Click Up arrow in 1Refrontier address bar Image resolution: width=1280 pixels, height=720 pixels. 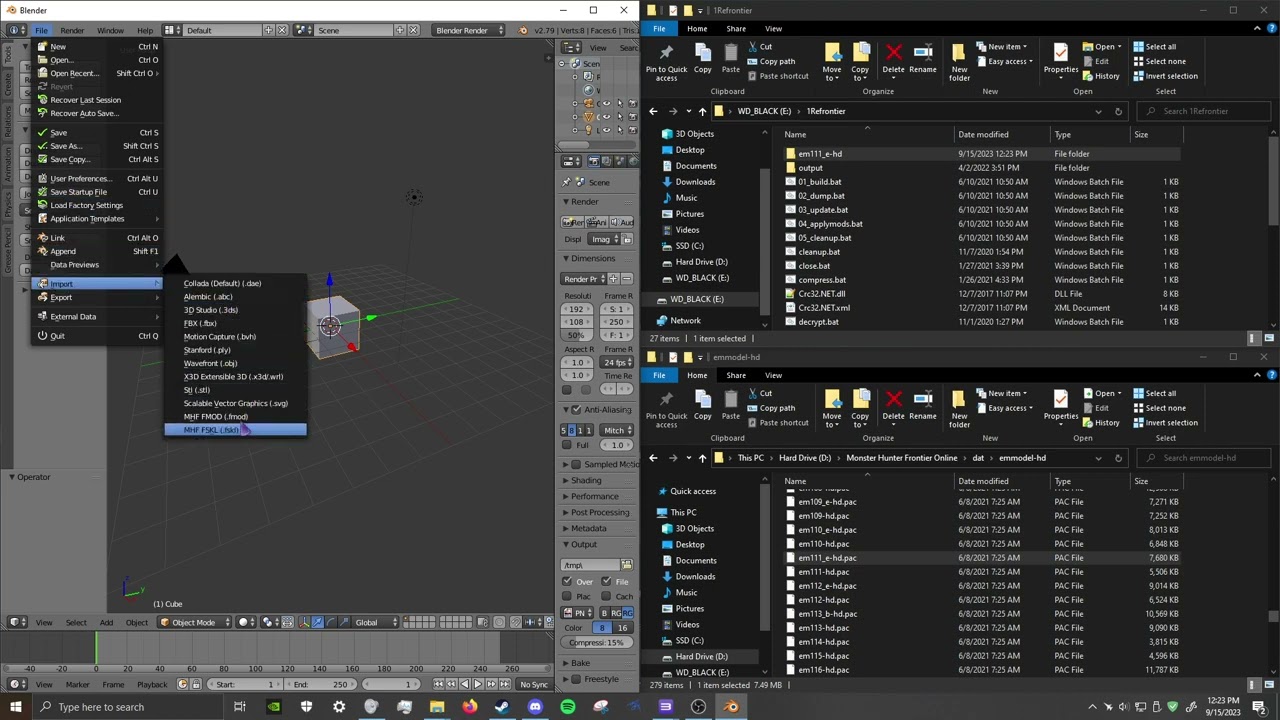point(702,111)
